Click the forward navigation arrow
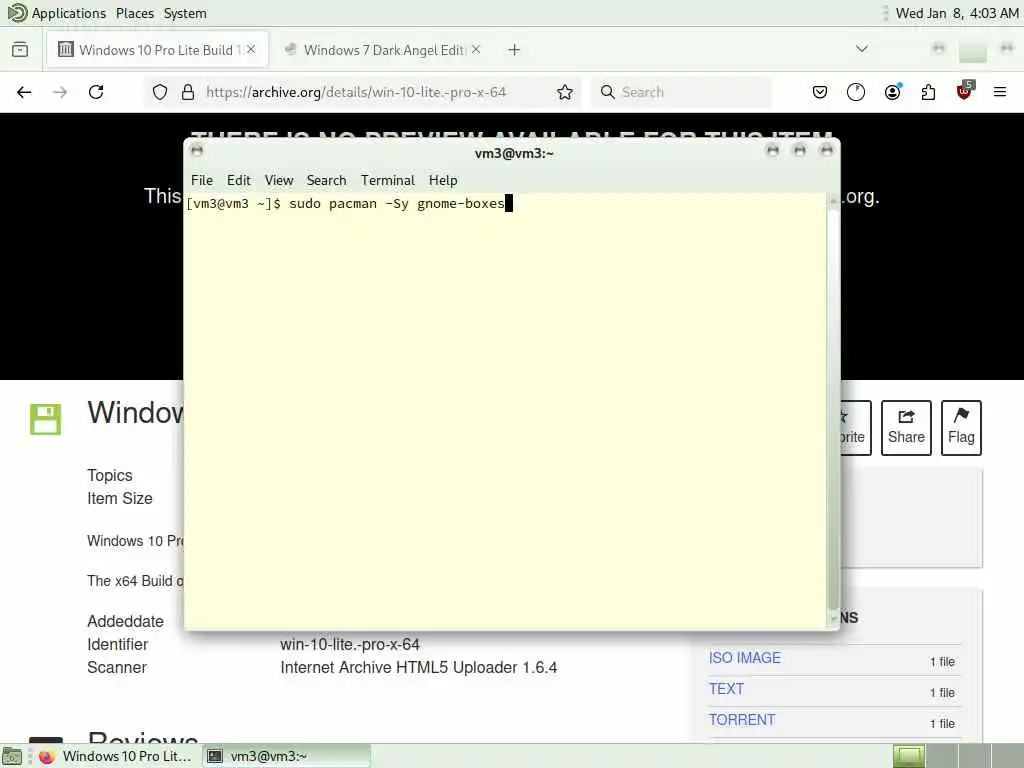The image size is (1024, 768). coord(60,92)
